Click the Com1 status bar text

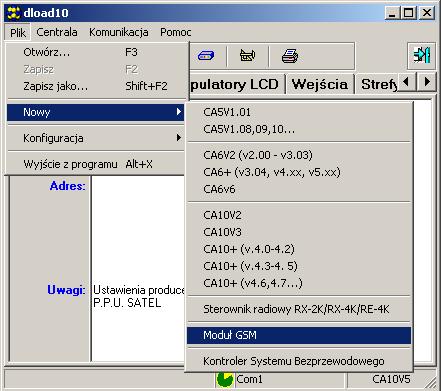pos(249,379)
